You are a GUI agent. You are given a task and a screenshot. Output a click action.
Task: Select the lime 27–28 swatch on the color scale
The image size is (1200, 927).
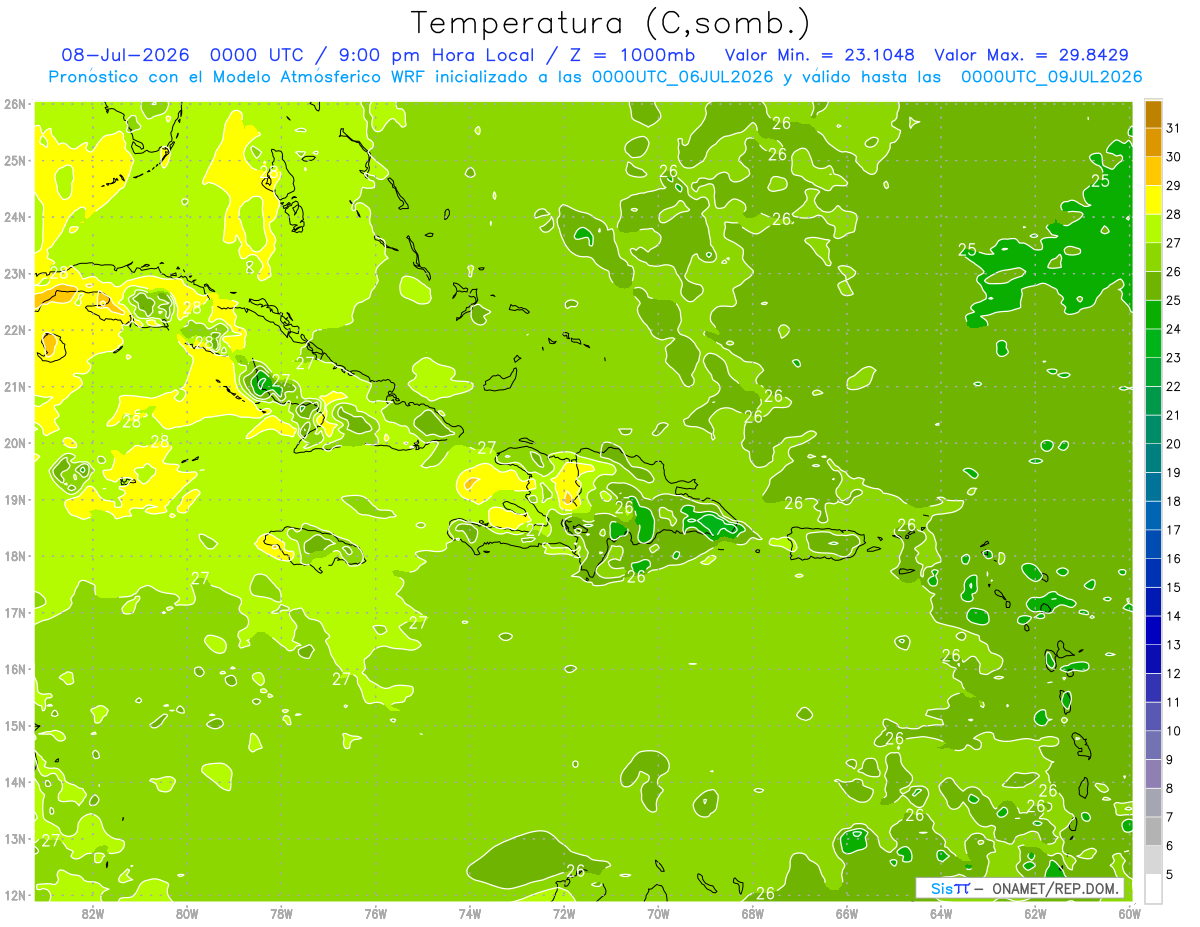(x=1153, y=229)
